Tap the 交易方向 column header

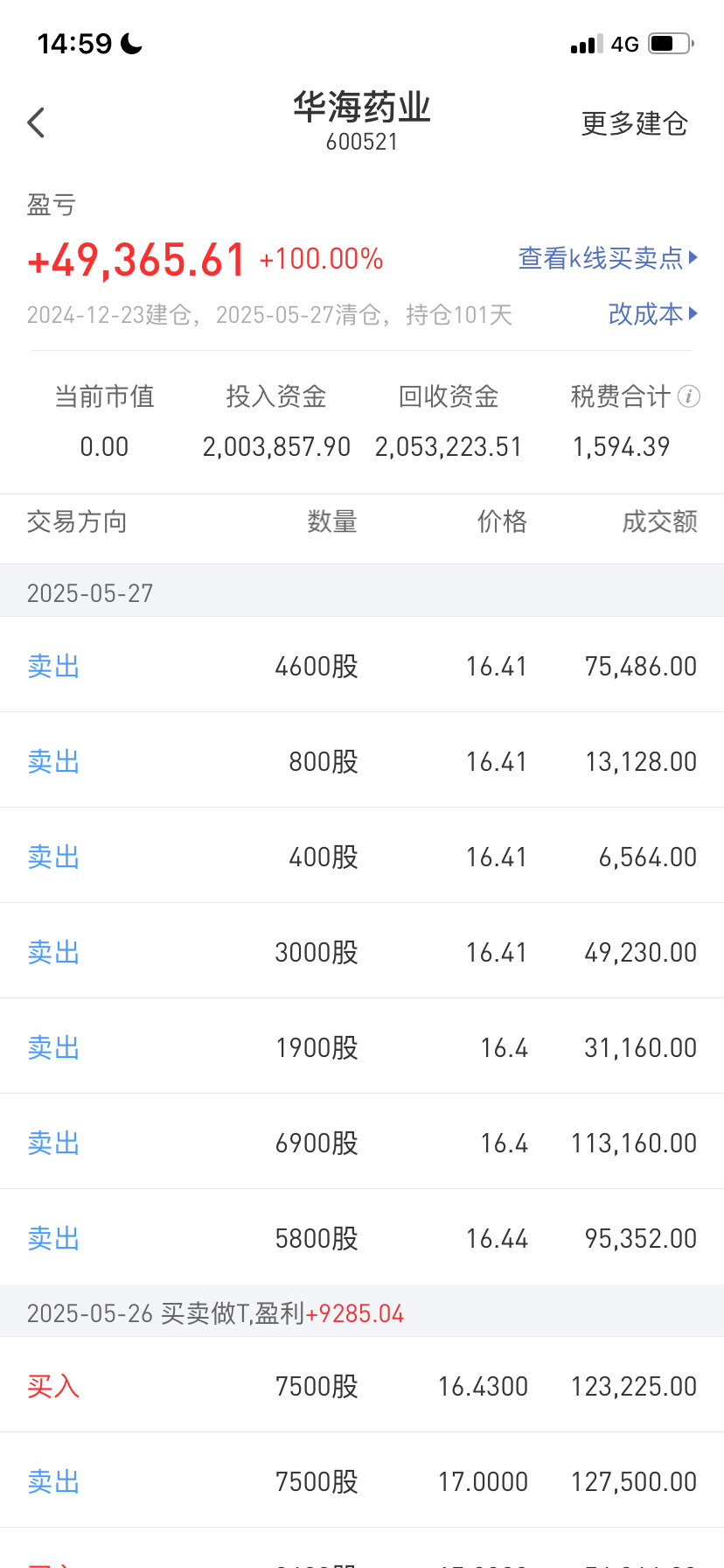77,522
